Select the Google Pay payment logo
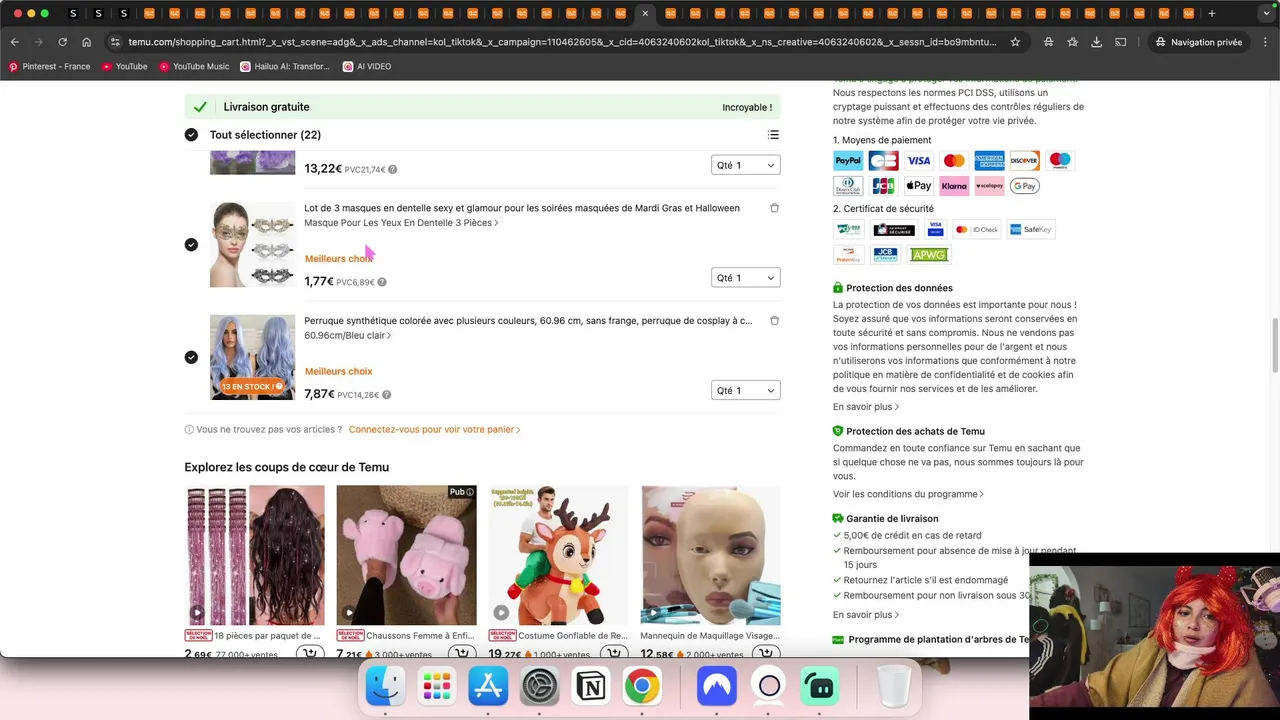The height and width of the screenshot is (720, 1280). (1025, 186)
